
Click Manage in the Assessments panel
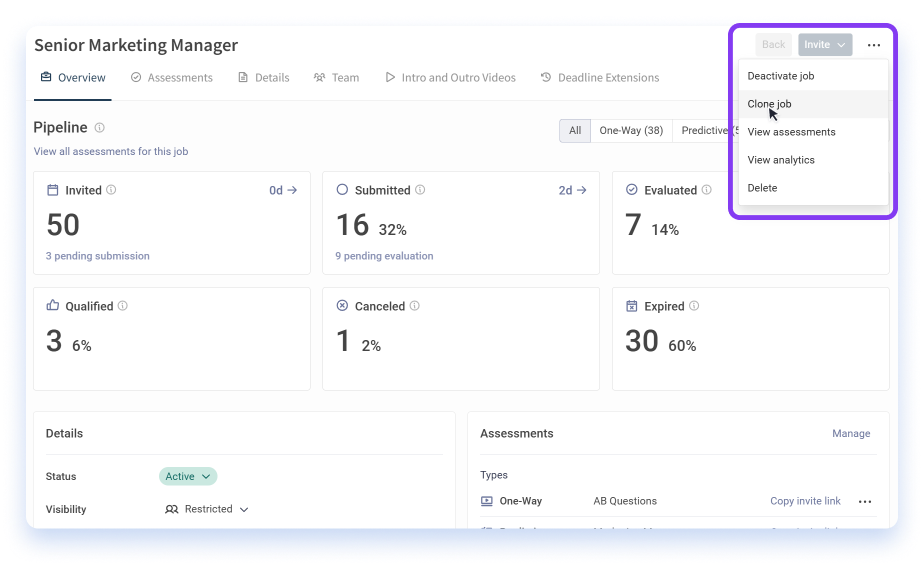click(x=851, y=434)
